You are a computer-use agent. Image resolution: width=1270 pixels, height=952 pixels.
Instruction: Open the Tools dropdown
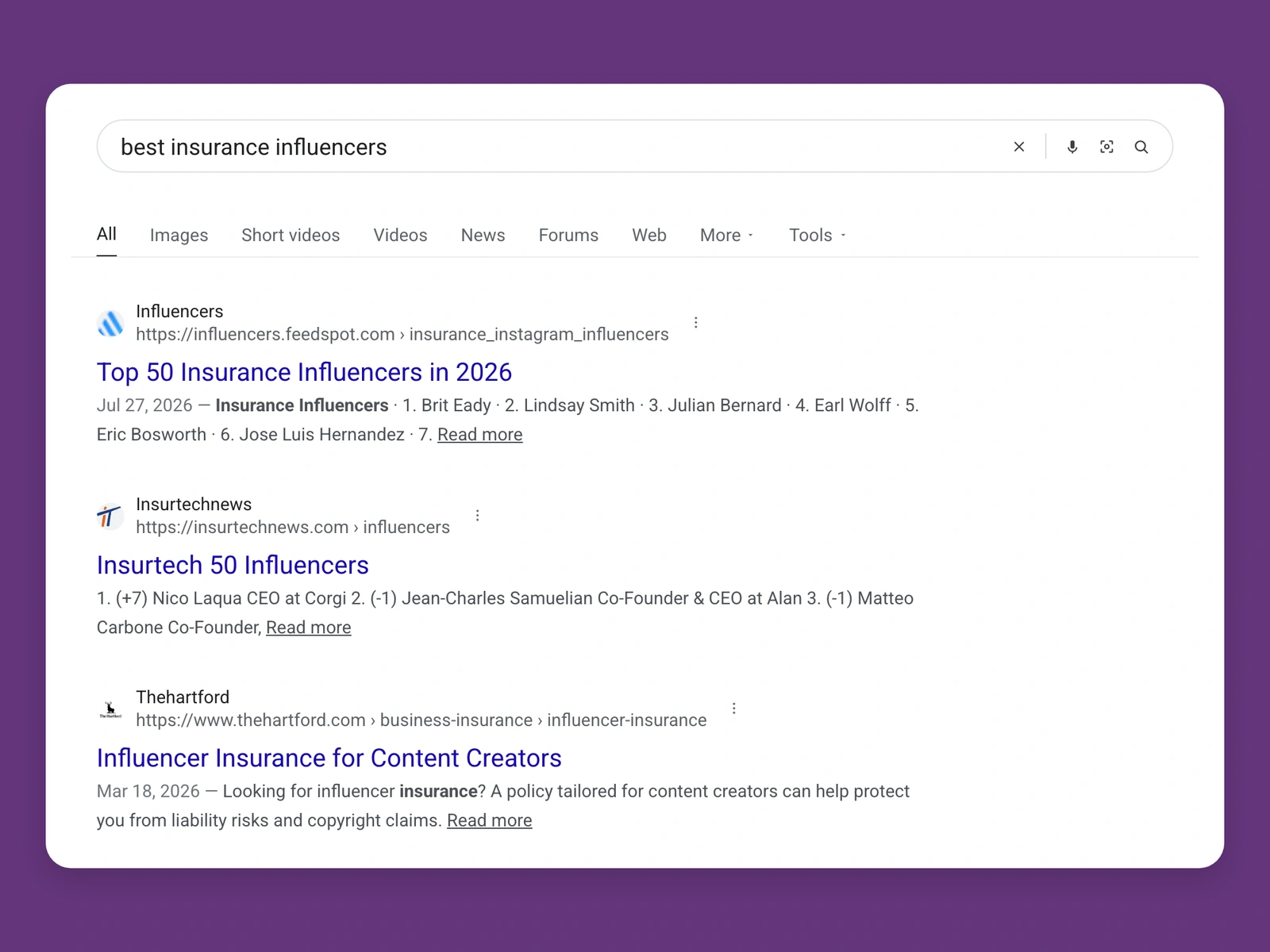pyautogui.click(x=818, y=236)
